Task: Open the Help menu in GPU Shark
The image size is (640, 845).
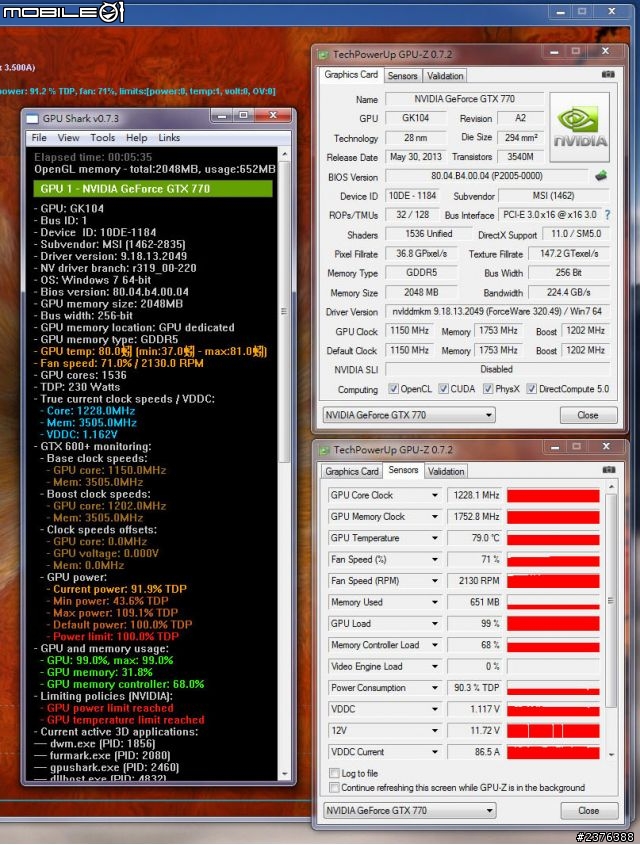Action: 136,138
